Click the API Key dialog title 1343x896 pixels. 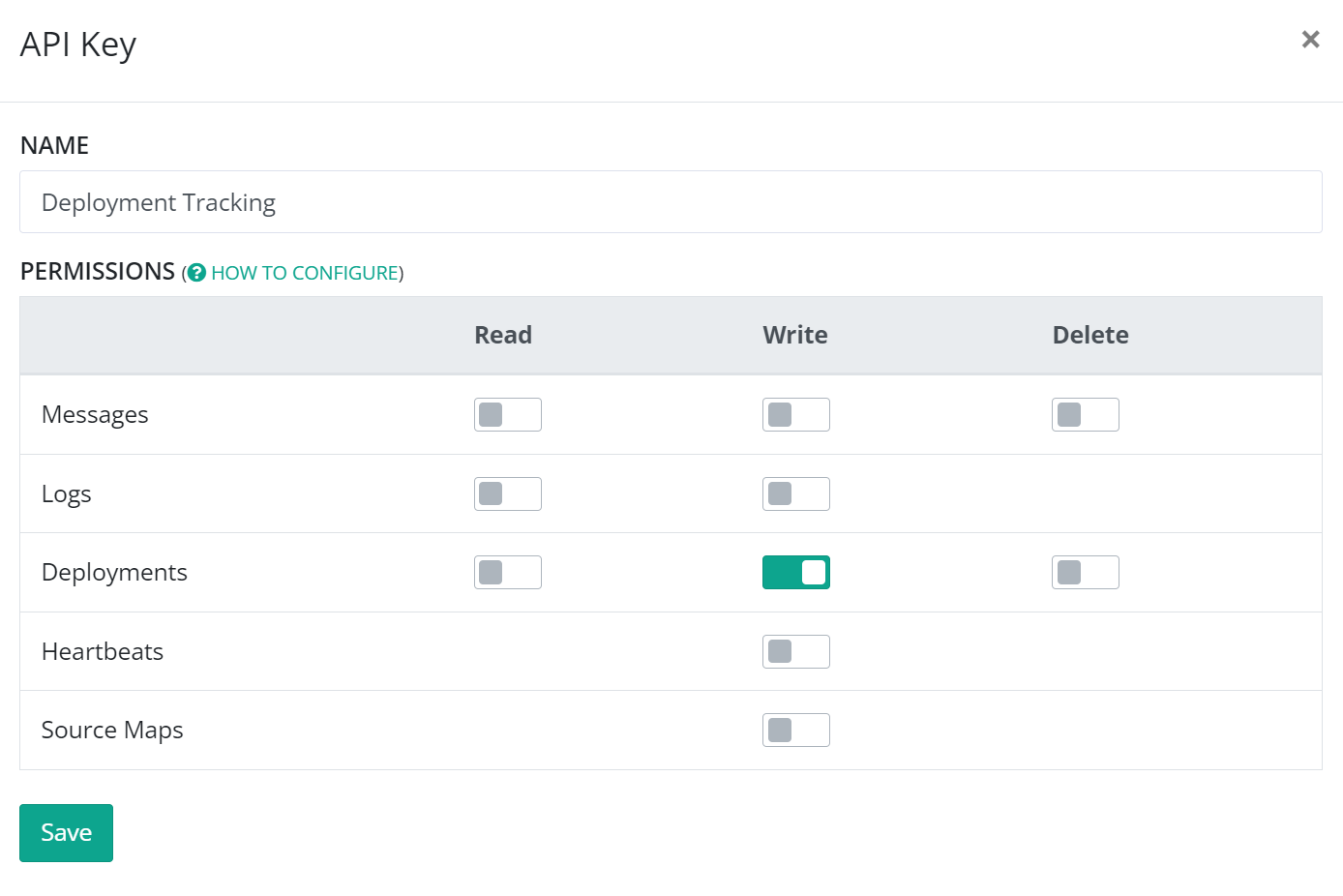click(78, 45)
